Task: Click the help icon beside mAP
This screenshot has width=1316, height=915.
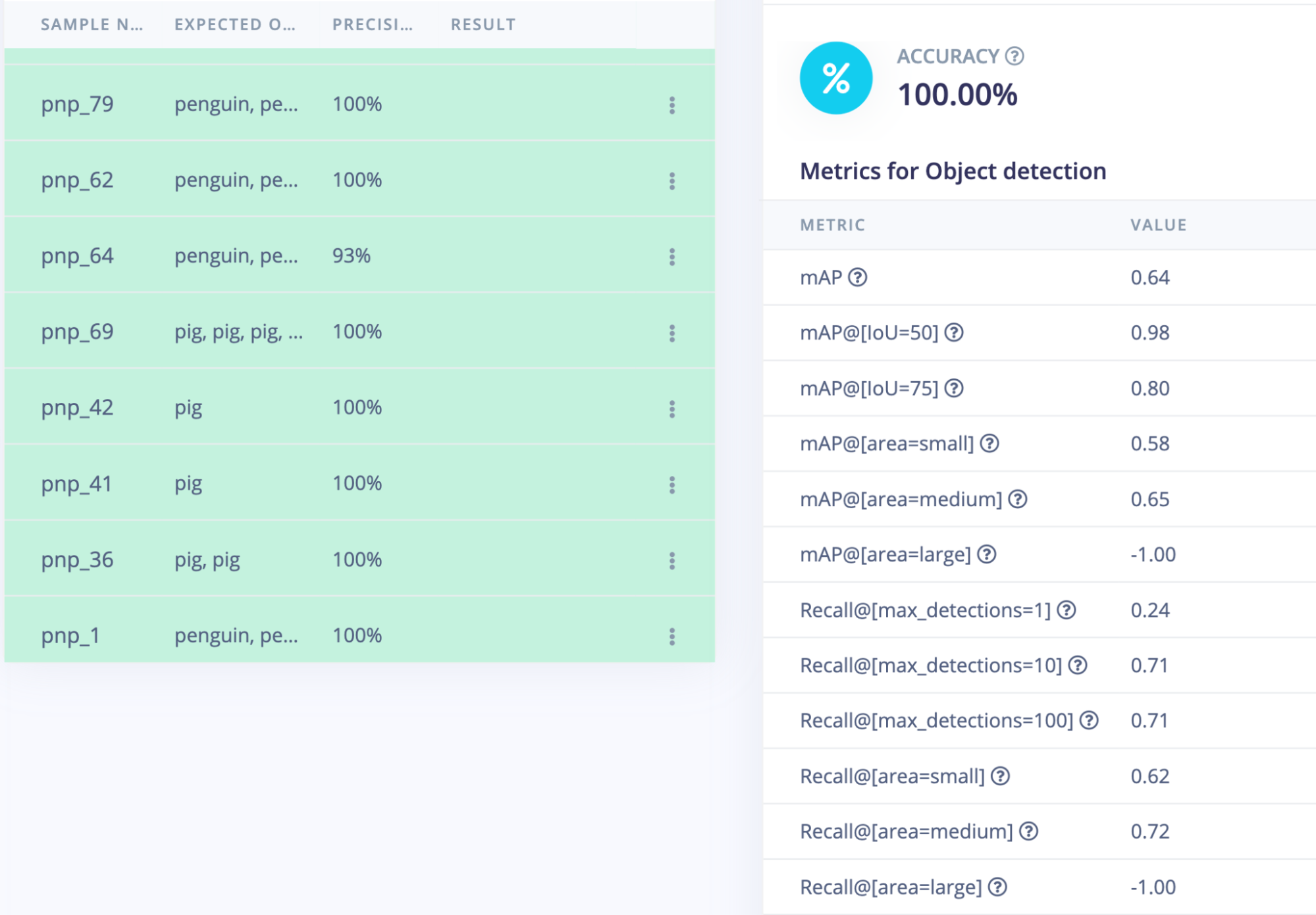Action: point(857,278)
